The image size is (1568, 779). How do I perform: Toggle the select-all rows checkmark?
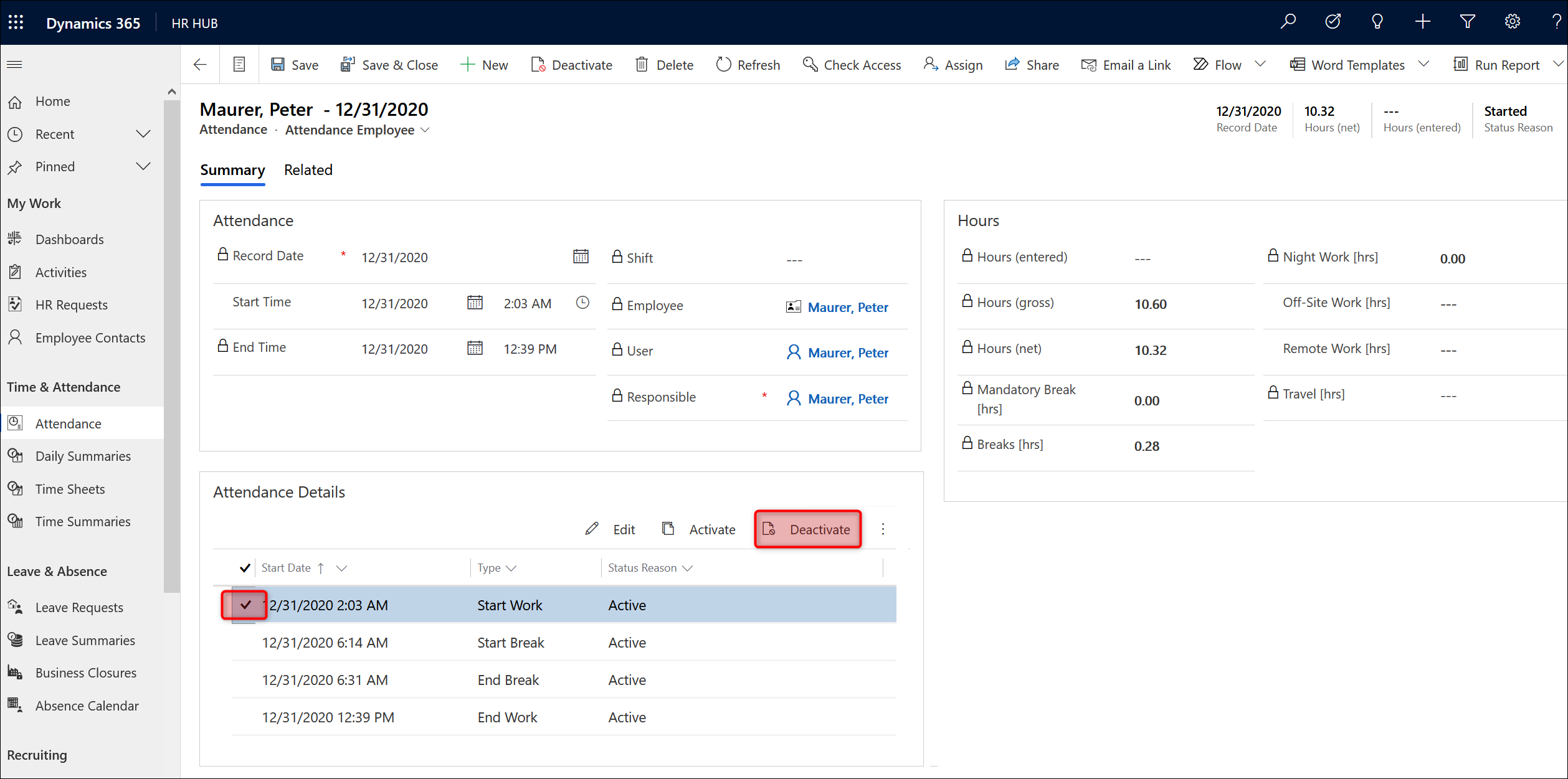[x=245, y=568]
